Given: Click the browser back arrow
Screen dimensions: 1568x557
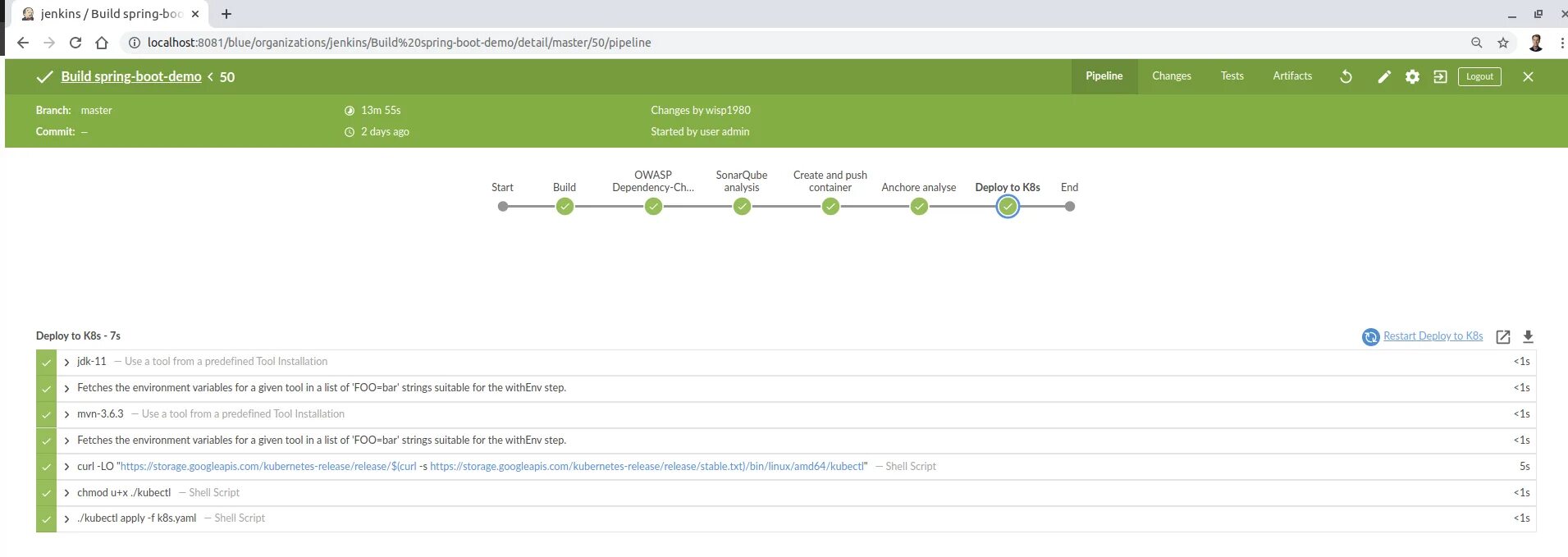Looking at the screenshot, I should point(23,43).
